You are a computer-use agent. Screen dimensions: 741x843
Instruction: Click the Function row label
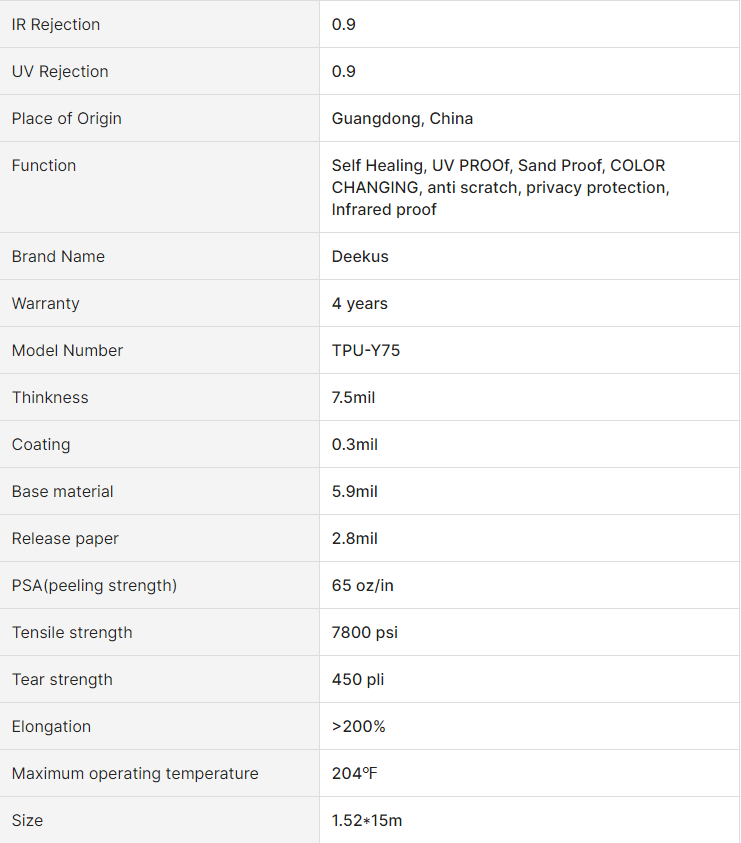[44, 165]
